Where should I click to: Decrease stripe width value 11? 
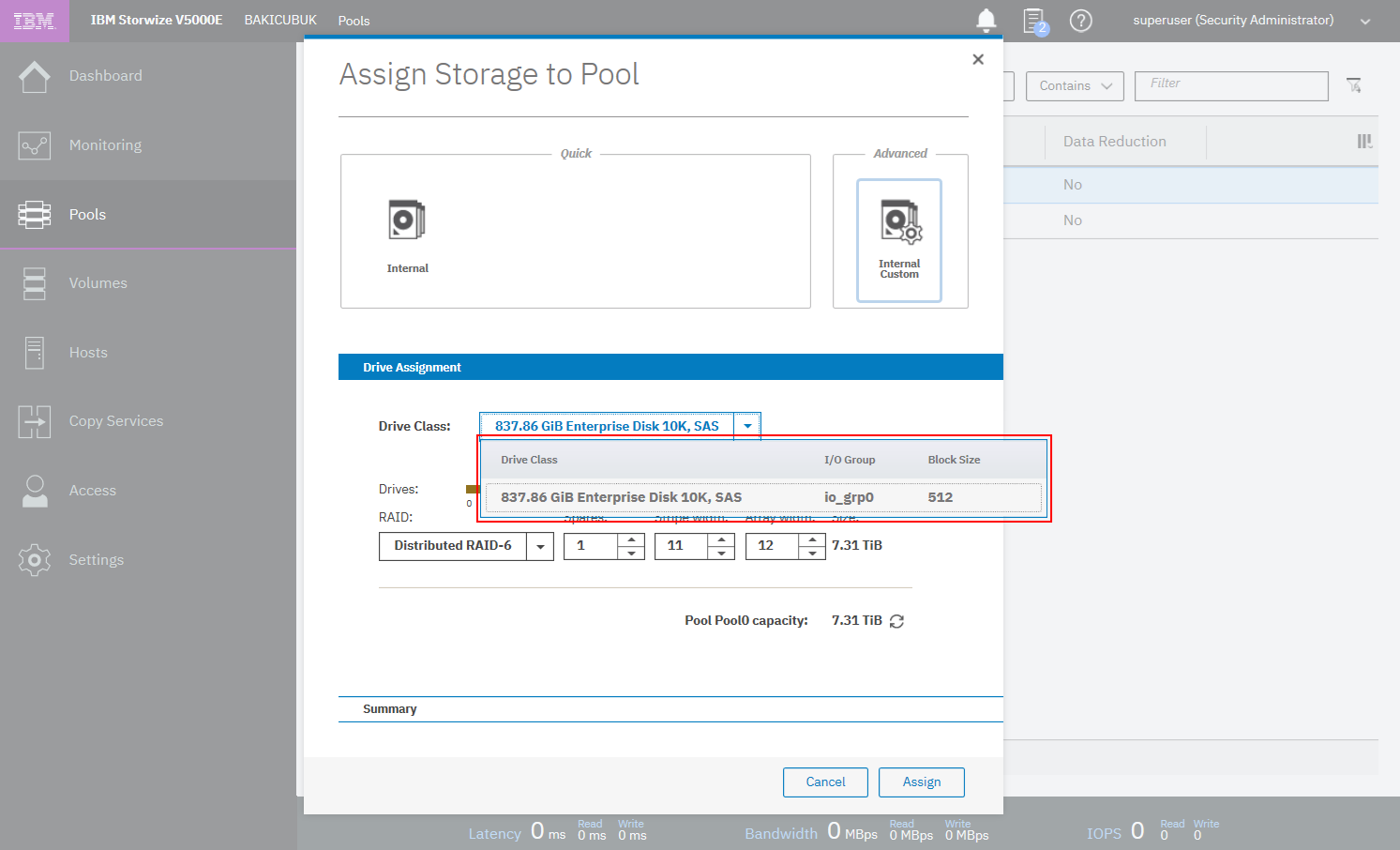tap(721, 553)
